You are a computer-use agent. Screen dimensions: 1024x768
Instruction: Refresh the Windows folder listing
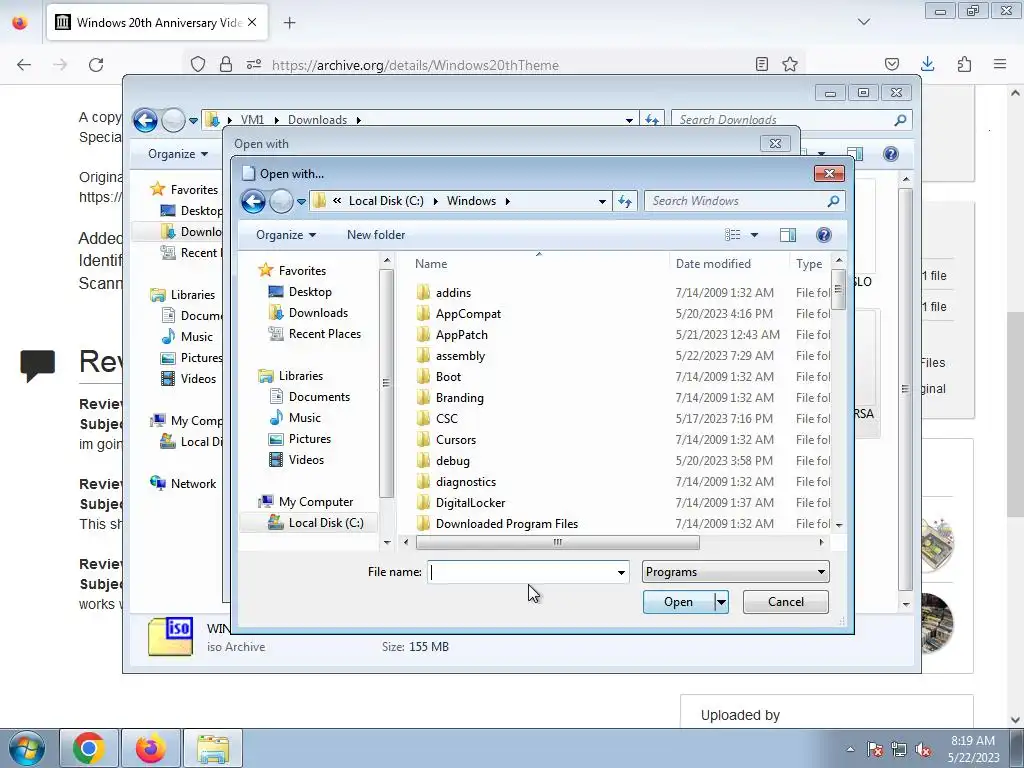(625, 201)
